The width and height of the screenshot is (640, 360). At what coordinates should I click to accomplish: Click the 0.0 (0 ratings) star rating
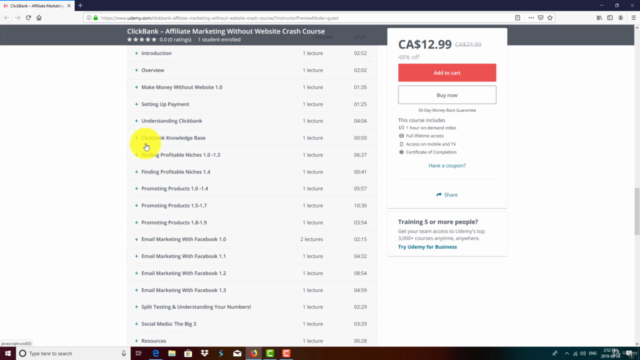[159, 40]
